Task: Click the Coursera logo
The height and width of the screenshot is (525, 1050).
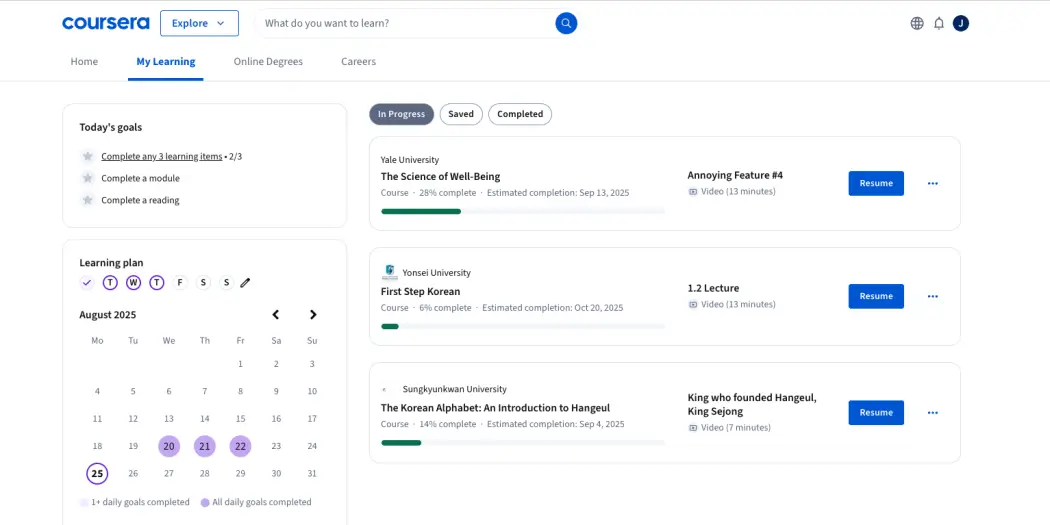Action: point(105,23)
